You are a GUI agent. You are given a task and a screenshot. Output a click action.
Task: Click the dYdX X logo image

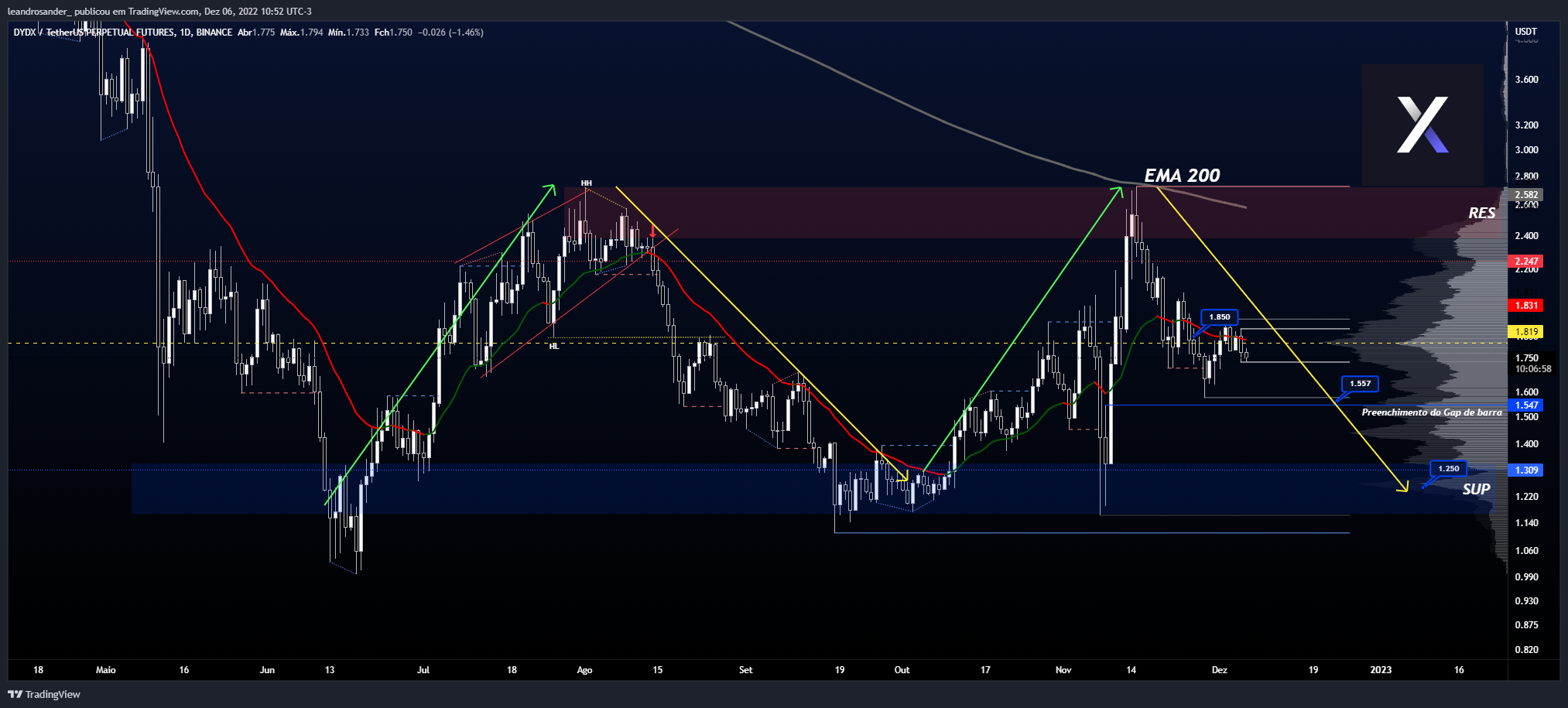tap(1422, 125)
